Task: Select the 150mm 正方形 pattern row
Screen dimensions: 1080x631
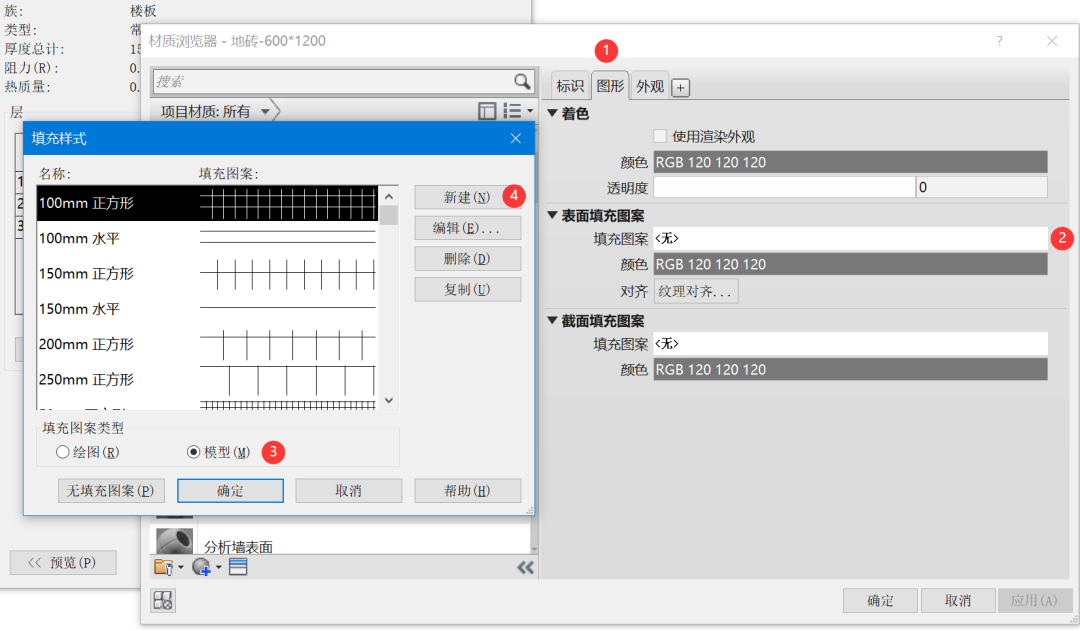Action: pos(207,273)
